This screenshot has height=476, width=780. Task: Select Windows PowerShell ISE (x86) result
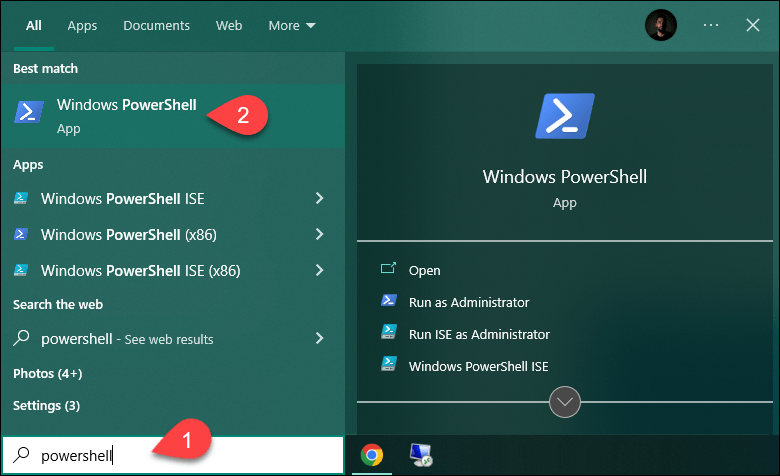pyautogui.click(x=173, y=270)
